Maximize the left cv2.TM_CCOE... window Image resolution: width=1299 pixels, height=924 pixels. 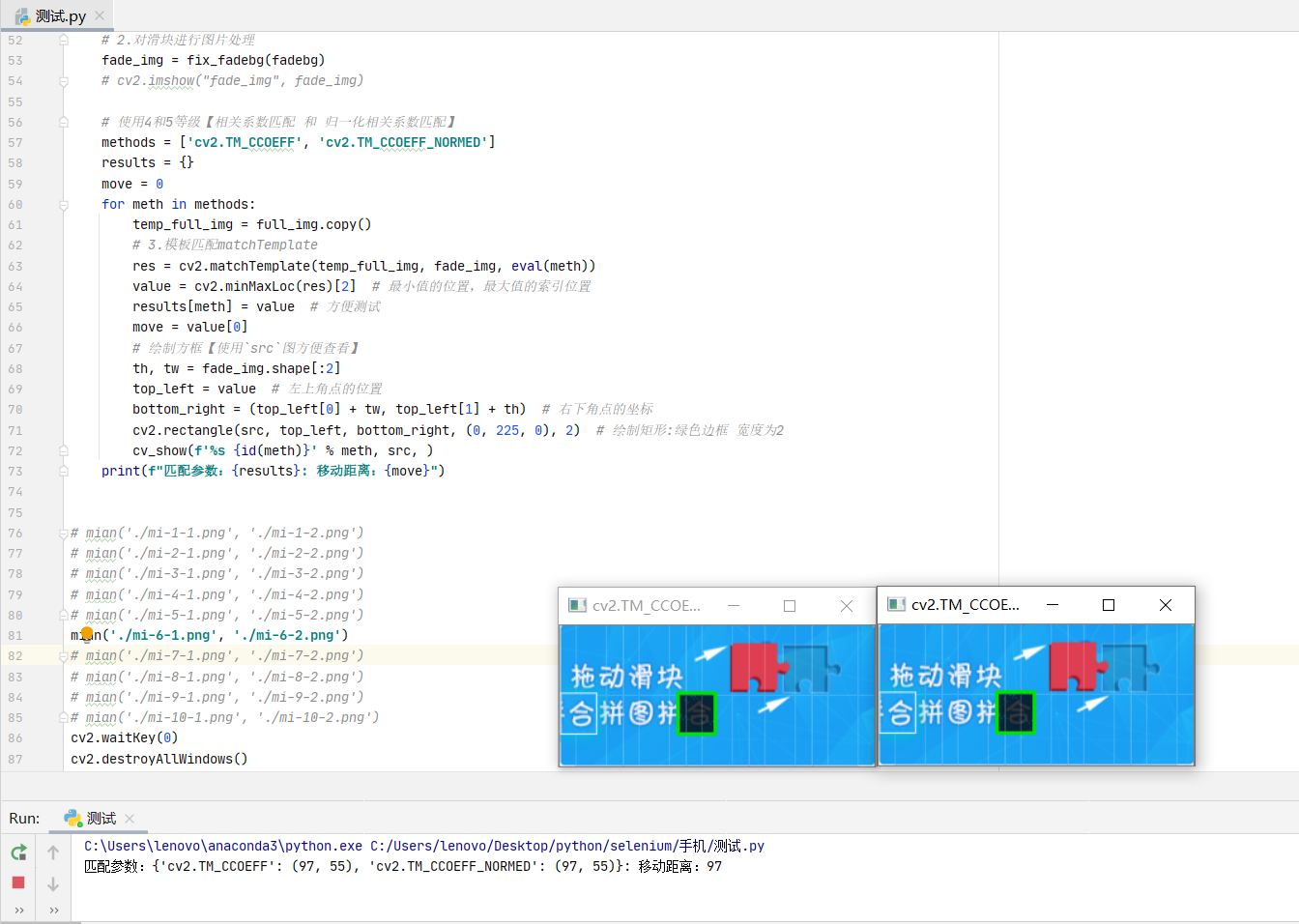(x=790, y=605)
